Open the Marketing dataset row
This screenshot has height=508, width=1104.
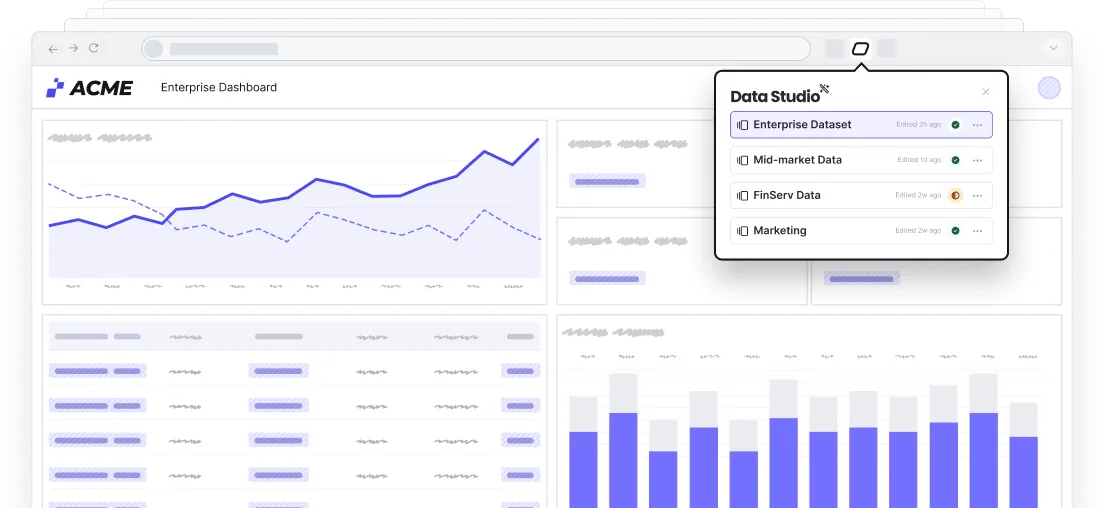pos(861,230)
